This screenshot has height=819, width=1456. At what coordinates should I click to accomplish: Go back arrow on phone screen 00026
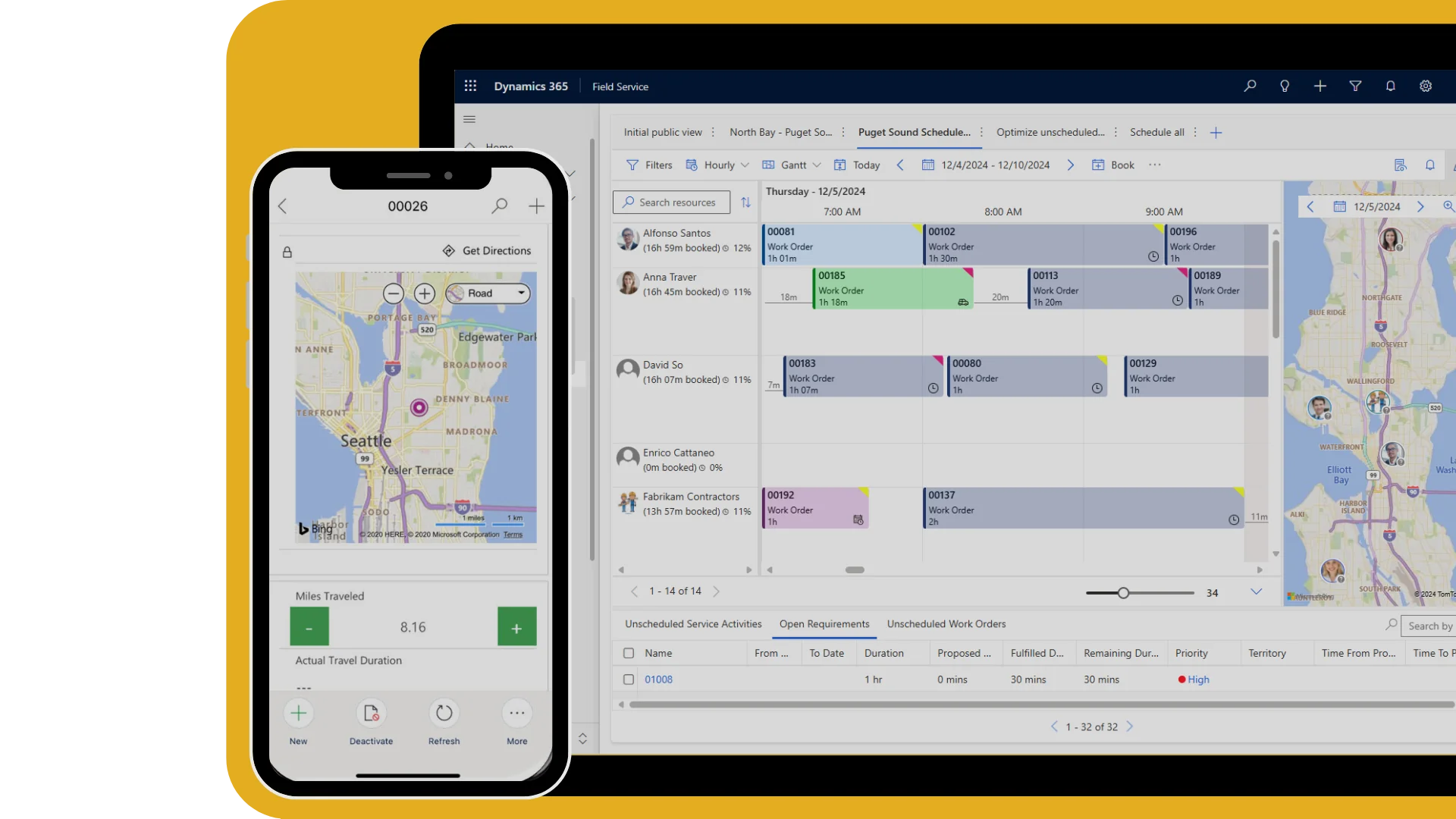pyautogui.click(x=282, y=206)
